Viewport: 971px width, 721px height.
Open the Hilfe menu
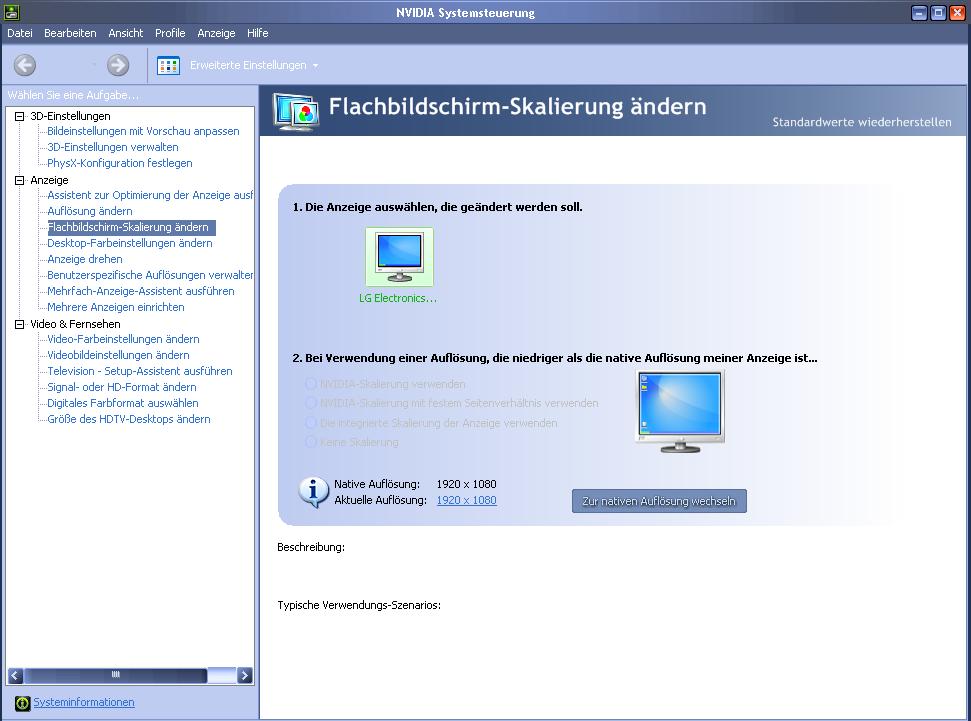[x=258, y=33]
